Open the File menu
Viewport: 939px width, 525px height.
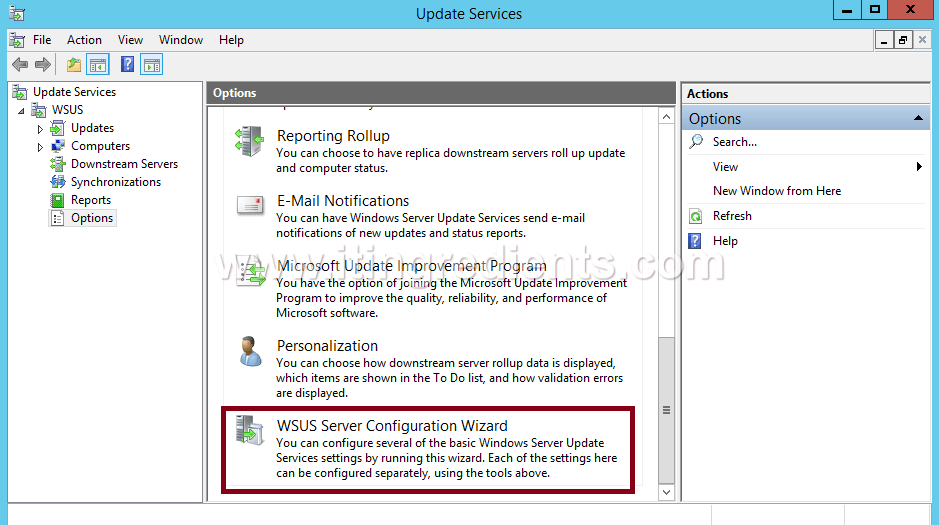42,40
